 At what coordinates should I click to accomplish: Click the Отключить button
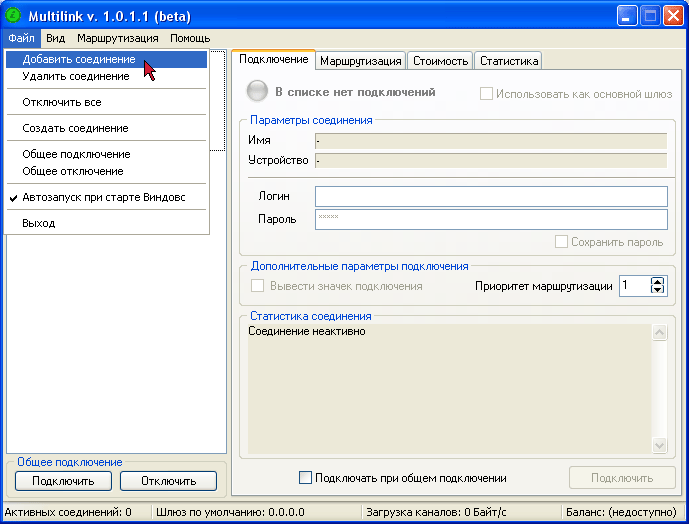click(168, 481)
